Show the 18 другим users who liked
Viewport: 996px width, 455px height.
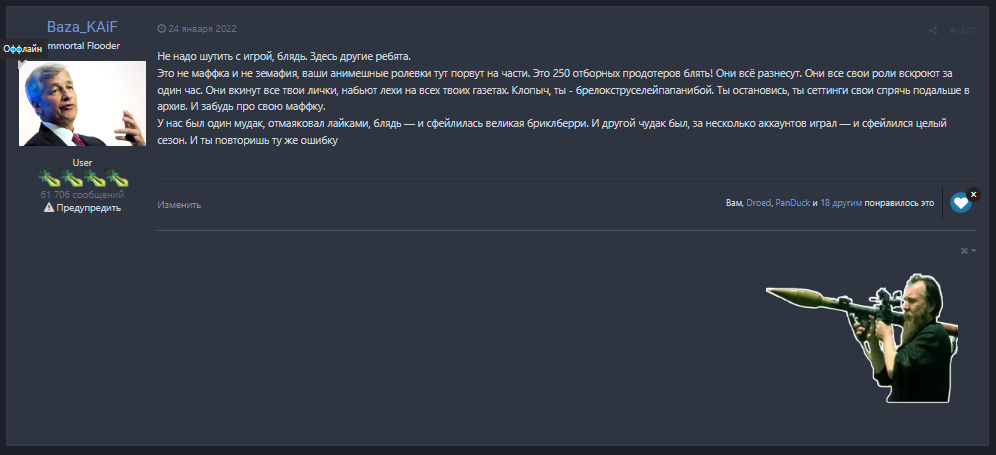pyautogui.click(x=842, y=203)
